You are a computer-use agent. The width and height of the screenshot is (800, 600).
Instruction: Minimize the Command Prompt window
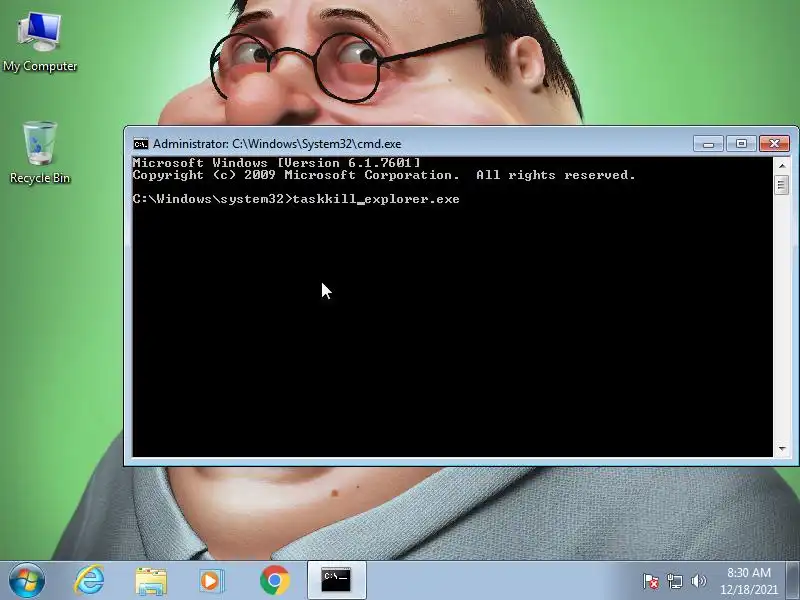click(708, 144)
